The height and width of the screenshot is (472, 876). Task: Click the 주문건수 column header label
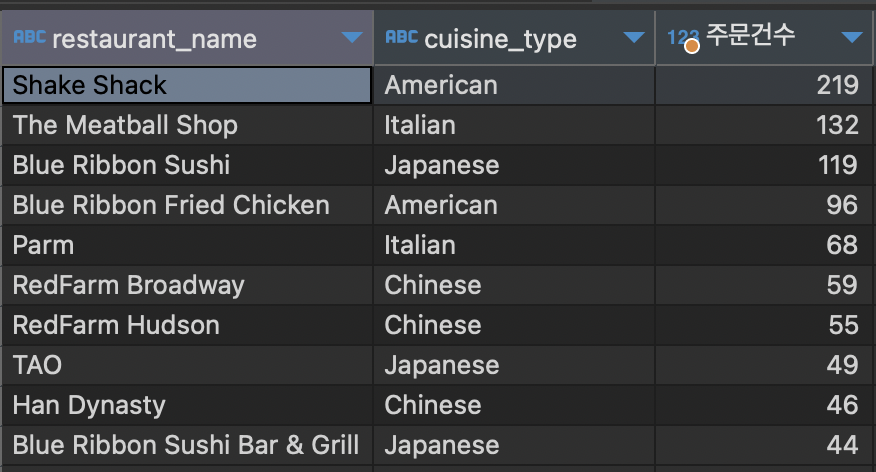[x=750, y=35]
